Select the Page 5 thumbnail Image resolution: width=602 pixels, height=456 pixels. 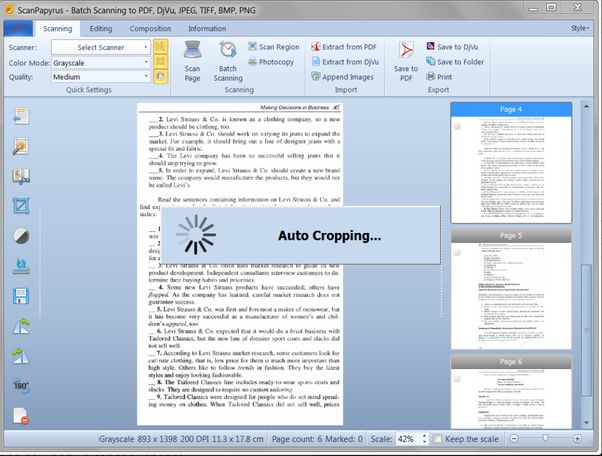click(x=511, y=289)
